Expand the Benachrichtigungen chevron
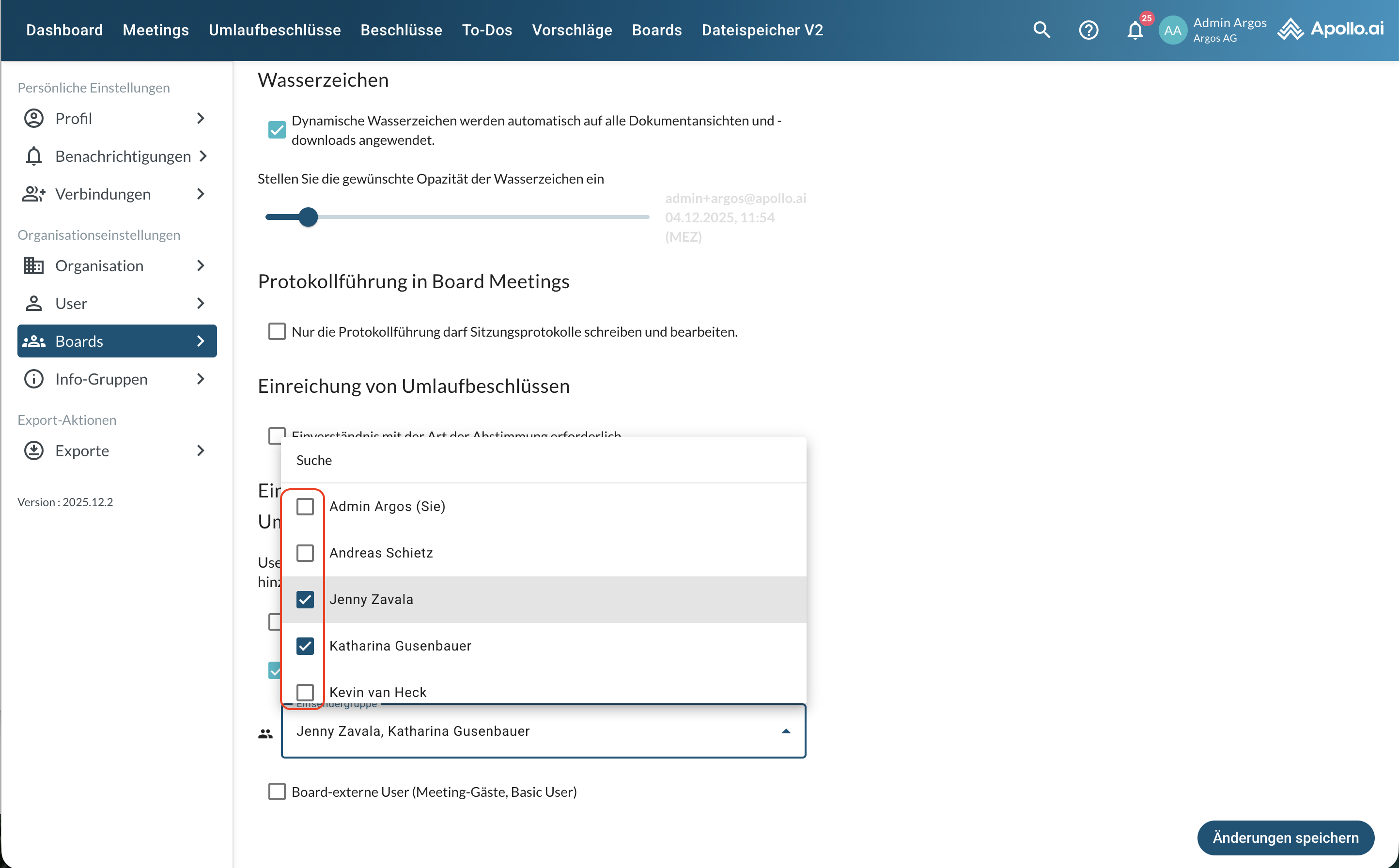 point(202,156)
